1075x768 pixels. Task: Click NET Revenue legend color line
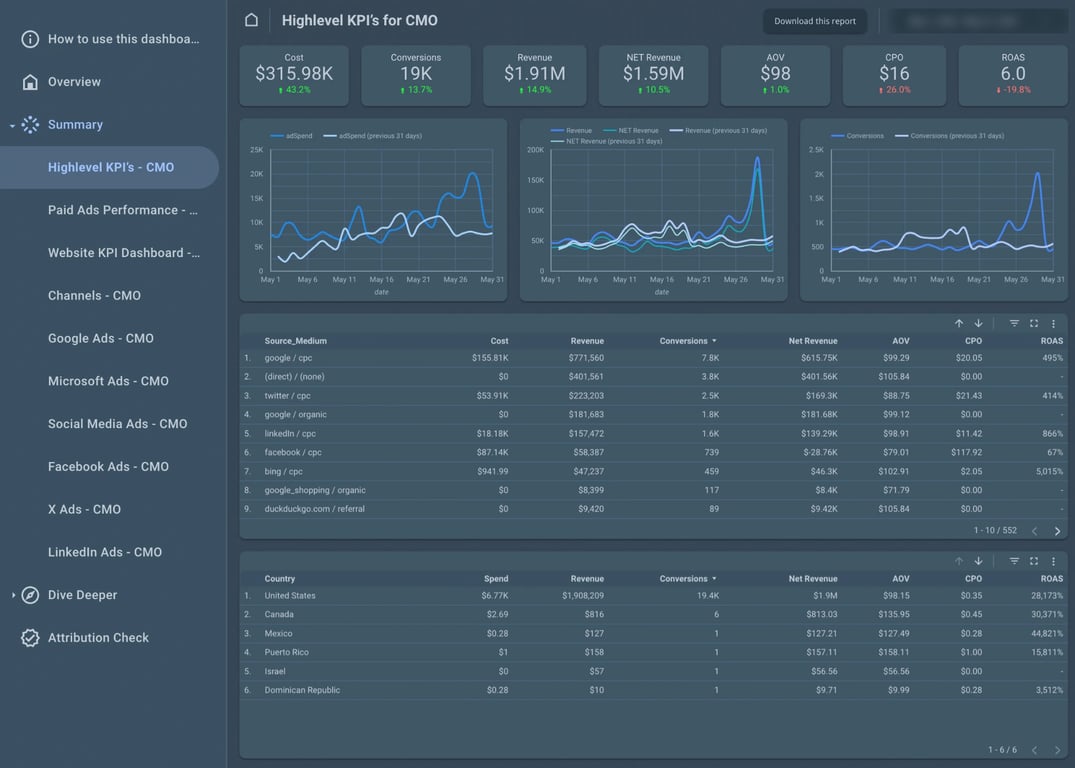coord(609,130)
